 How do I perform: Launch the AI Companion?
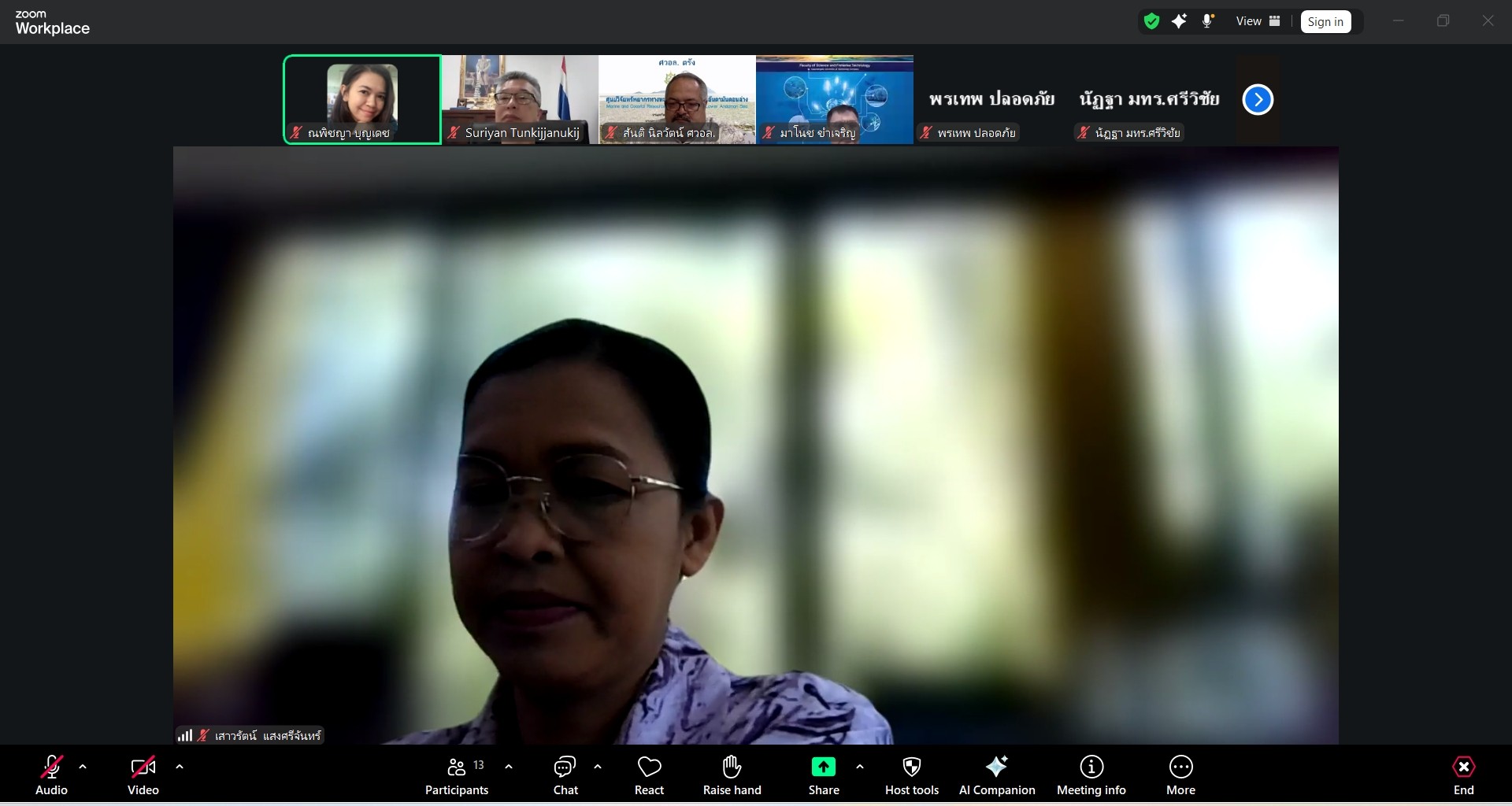tap(996, 775)
